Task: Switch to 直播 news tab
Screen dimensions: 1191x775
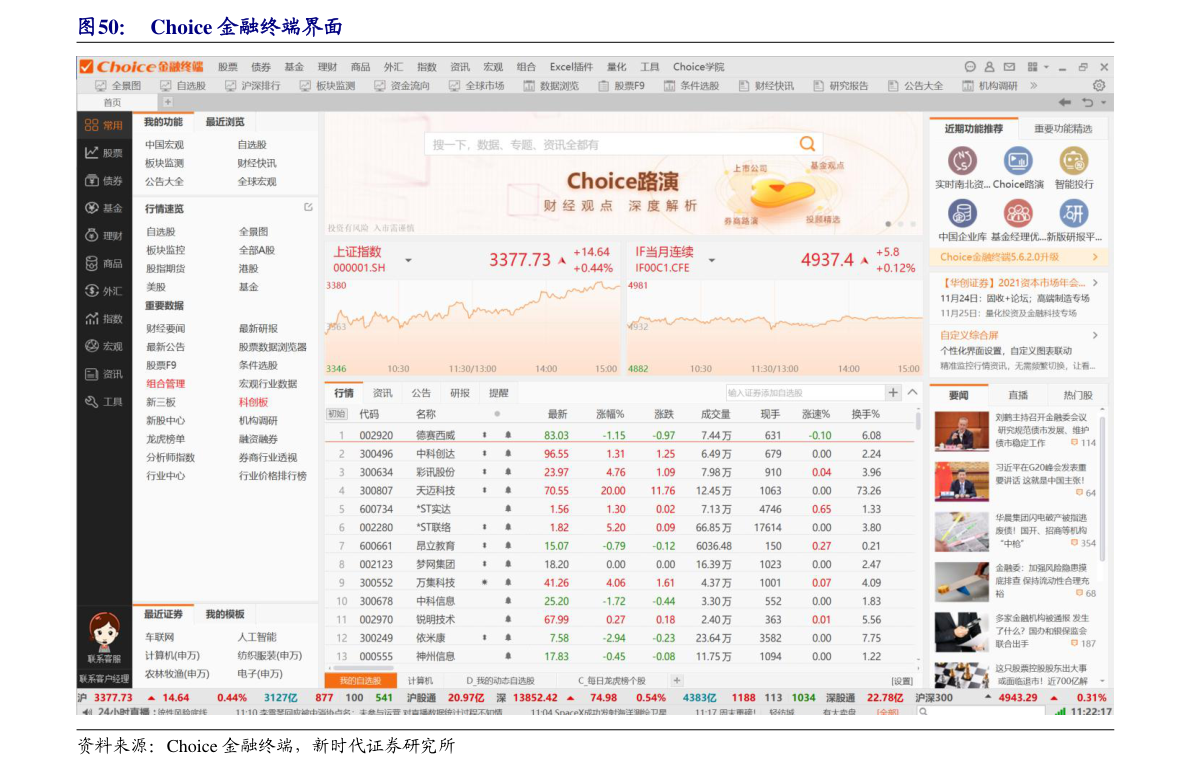Action: pyautogui.click(x=1018, y=395)
